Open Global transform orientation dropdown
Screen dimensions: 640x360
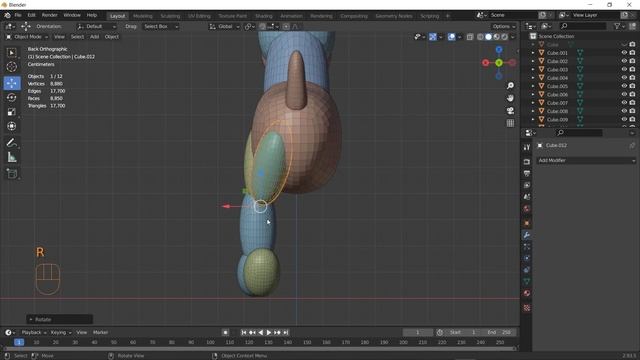tap(224, 27)
